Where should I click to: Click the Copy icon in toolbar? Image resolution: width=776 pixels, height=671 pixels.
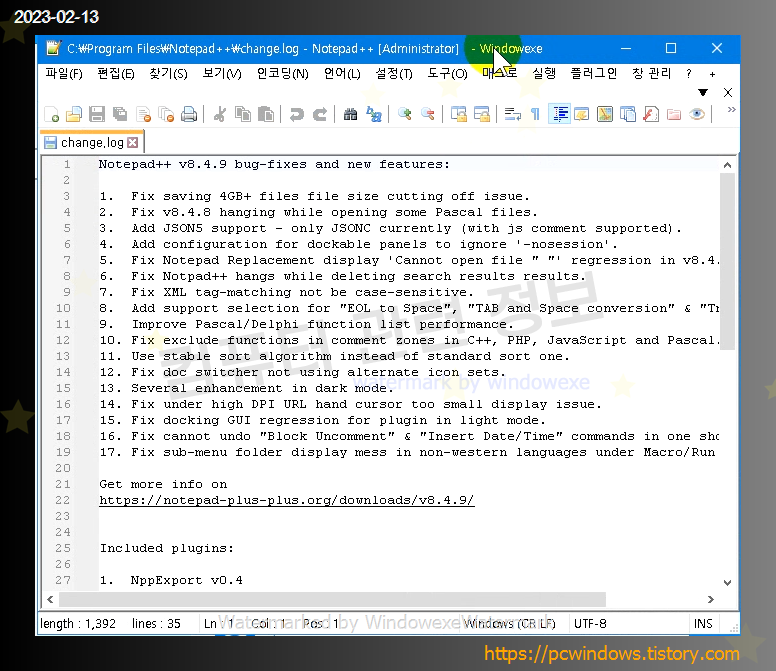pos(242,114)
